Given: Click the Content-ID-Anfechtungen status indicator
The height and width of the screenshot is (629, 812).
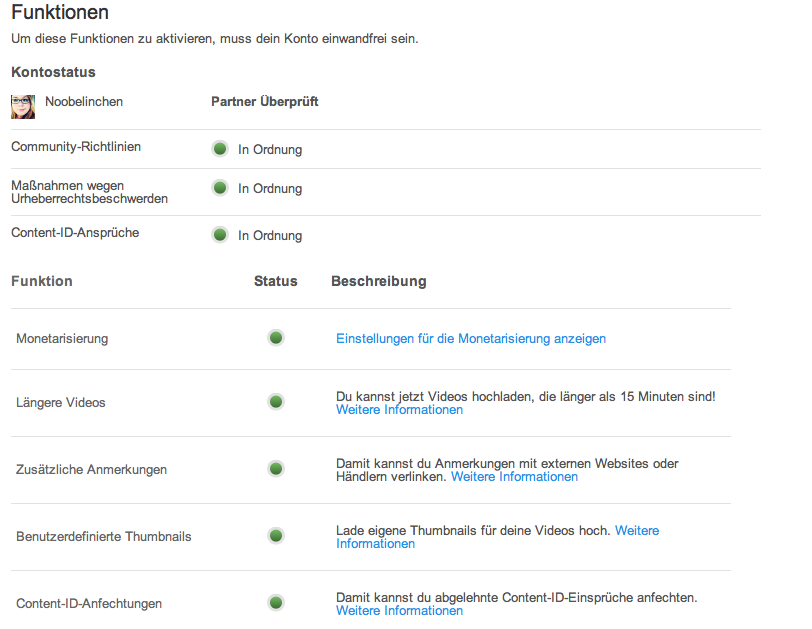Looking at the screenshot, I should (276, 603).
